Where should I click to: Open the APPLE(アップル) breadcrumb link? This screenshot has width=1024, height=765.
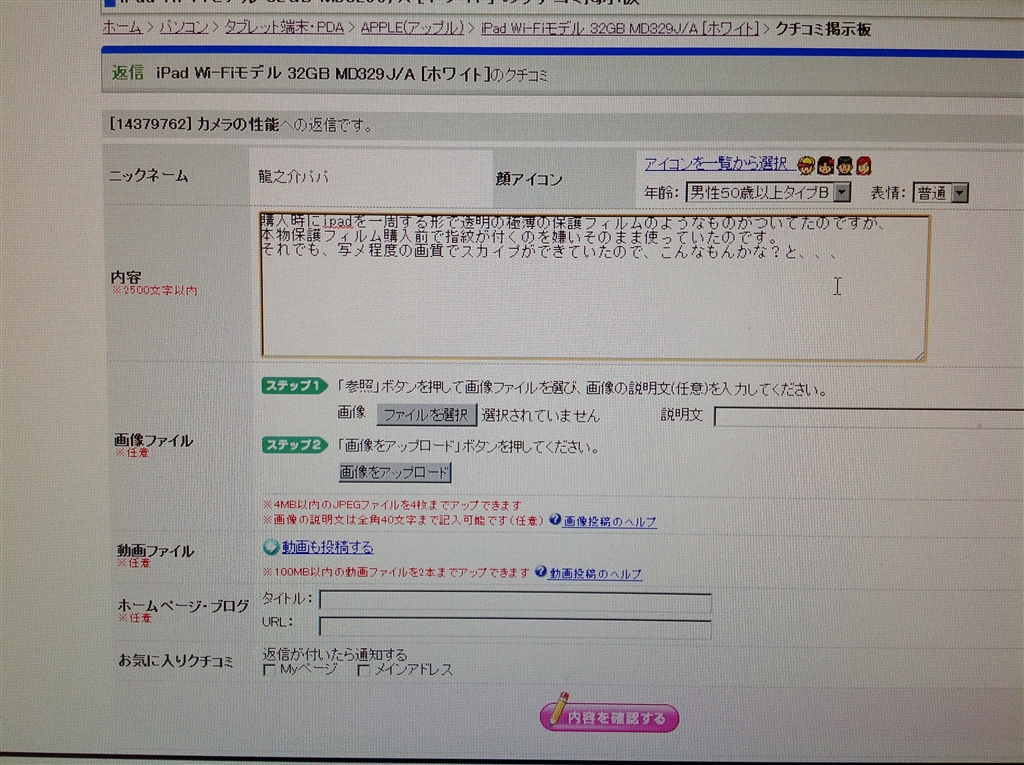coord(412,28)
